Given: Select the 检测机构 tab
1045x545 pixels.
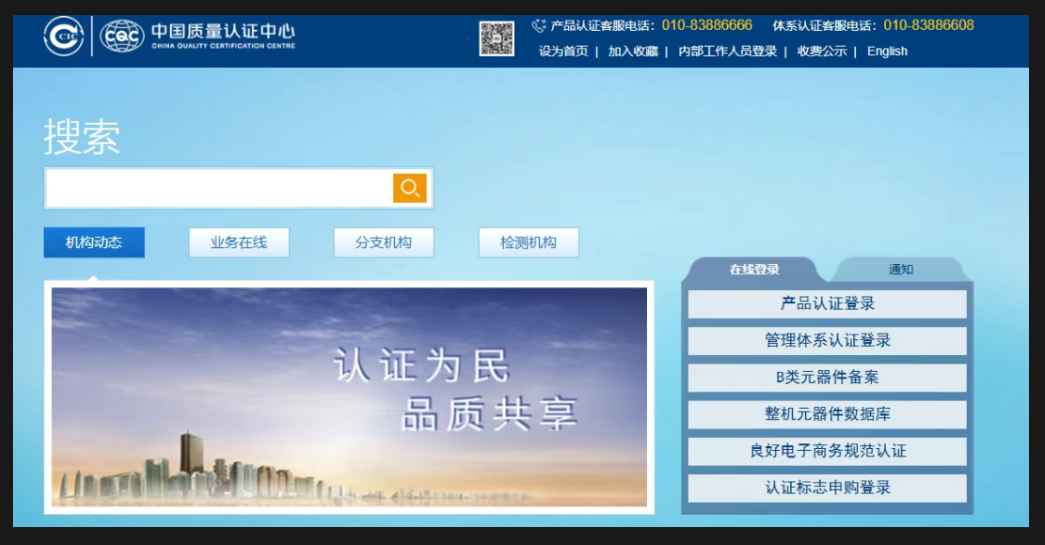Looking at the screenshot, I should click(528, 242).
